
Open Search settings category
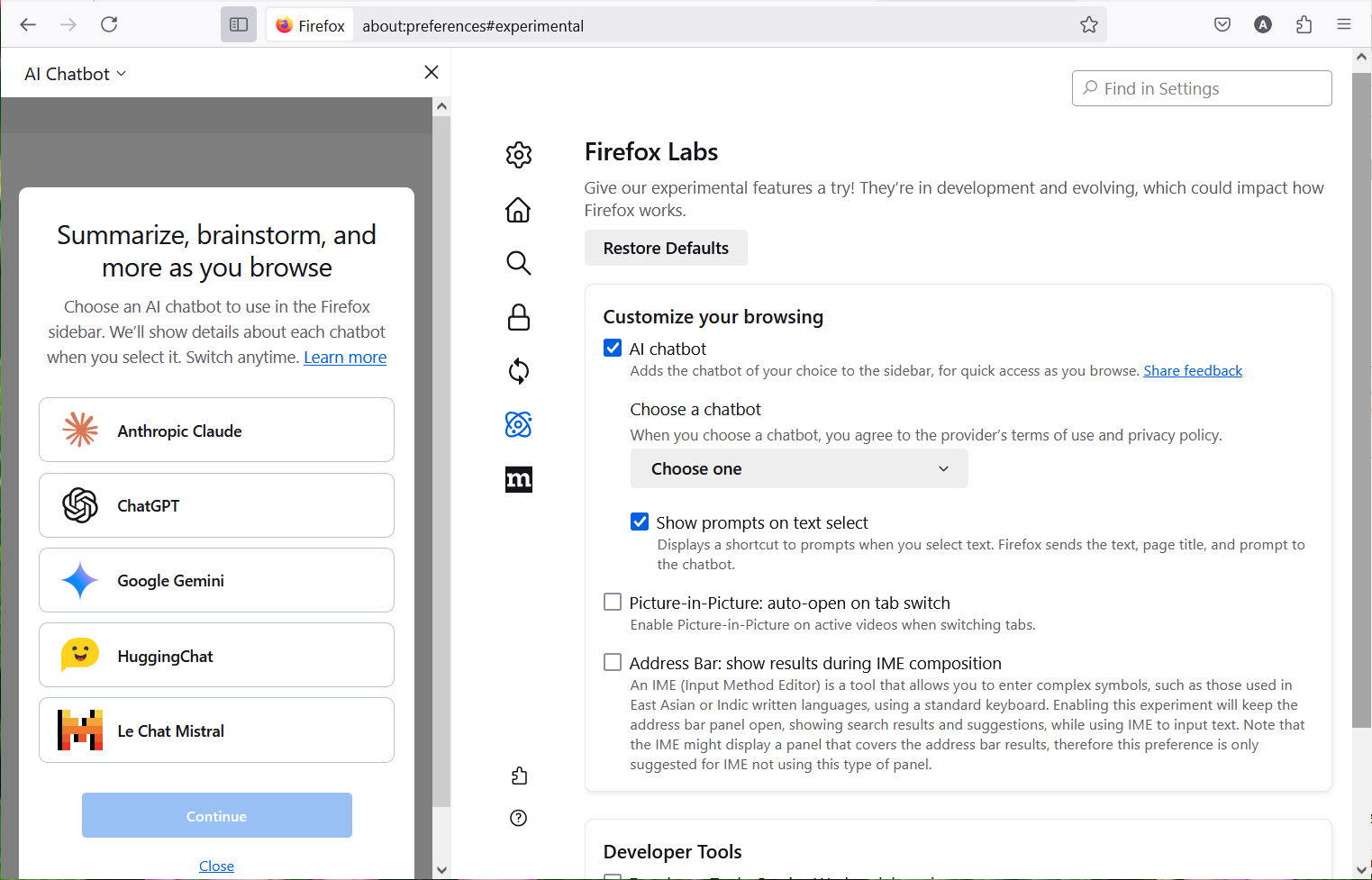(519, 263)
